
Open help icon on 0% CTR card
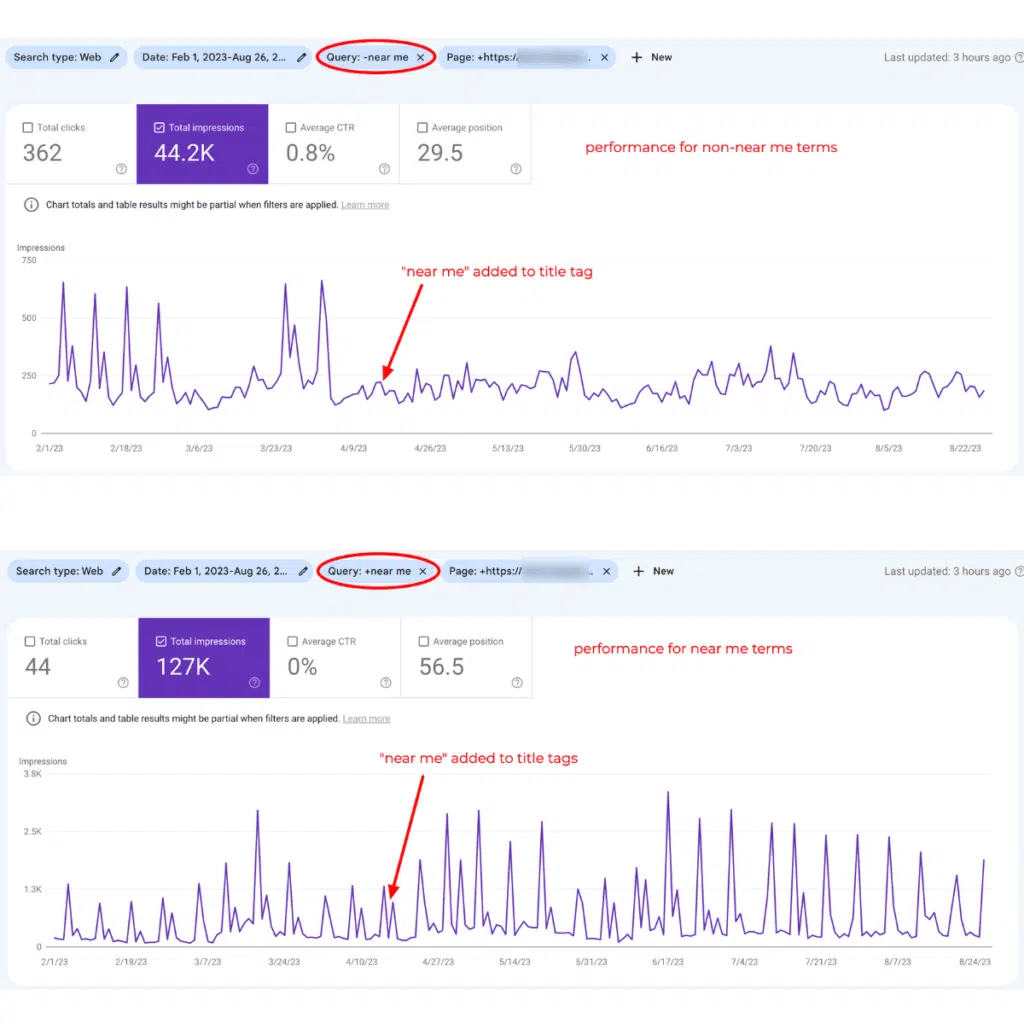386,682
